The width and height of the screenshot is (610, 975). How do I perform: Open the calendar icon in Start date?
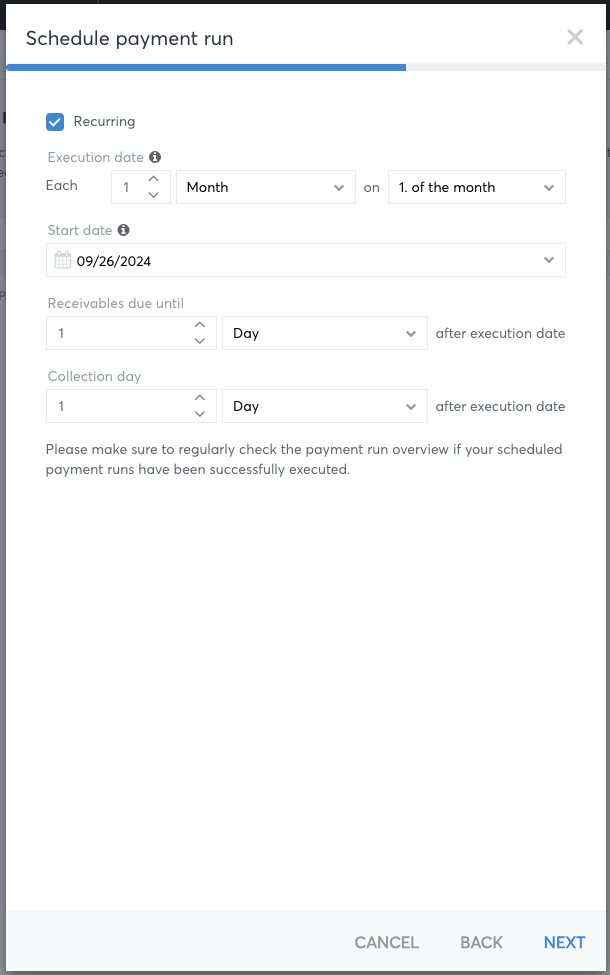[63, 260]
